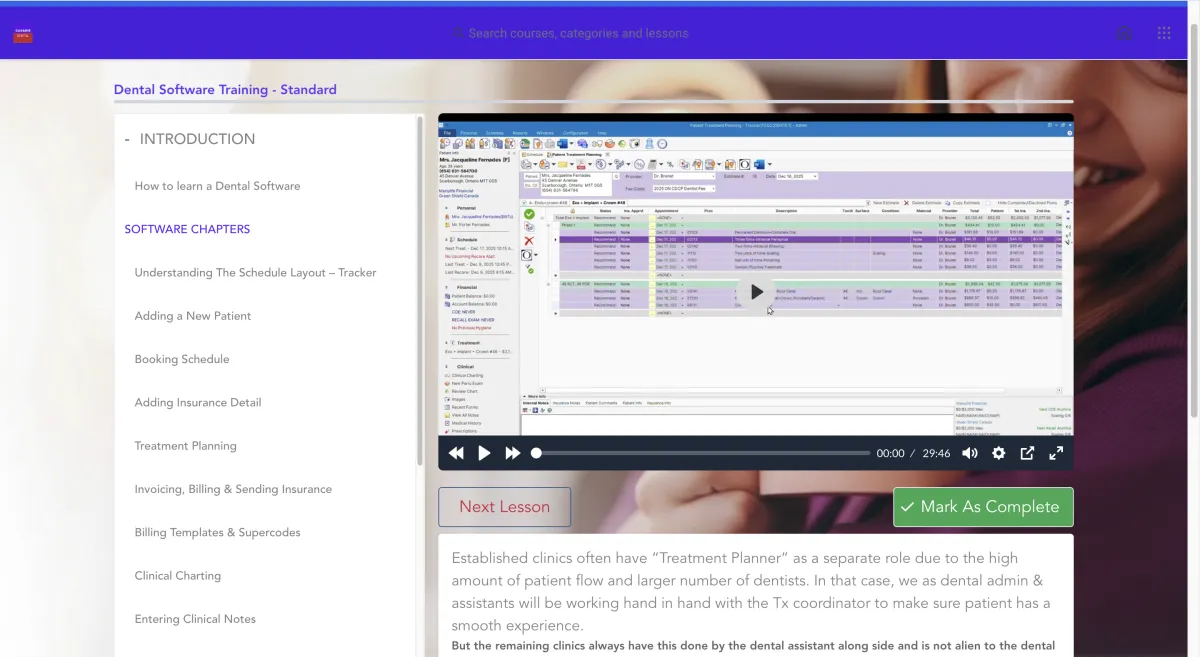This screenshot has width=1200, height=657.
Task: Open How to learn a Dental Software lesson
Action: (x=217, y=186)
